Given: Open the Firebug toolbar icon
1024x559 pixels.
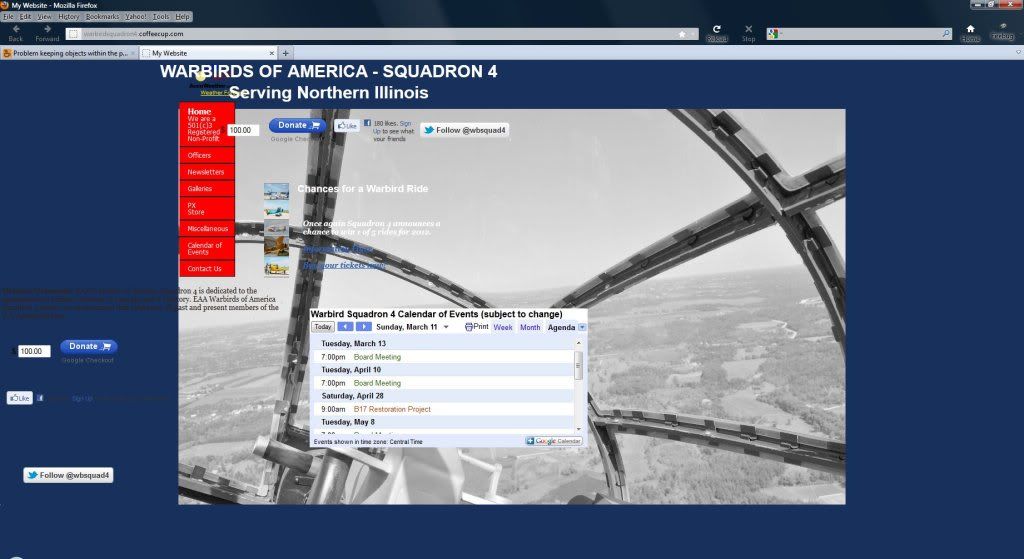Looking at the screenshot, I should [1002, 27].
